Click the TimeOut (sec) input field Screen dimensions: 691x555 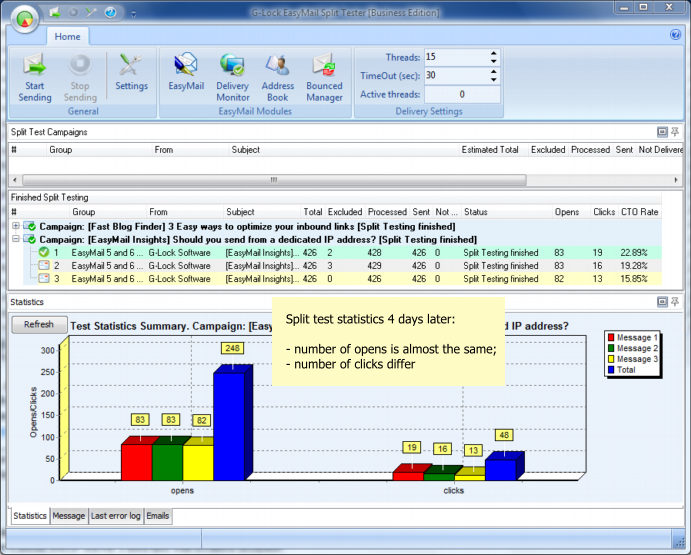tap(457, 75)
